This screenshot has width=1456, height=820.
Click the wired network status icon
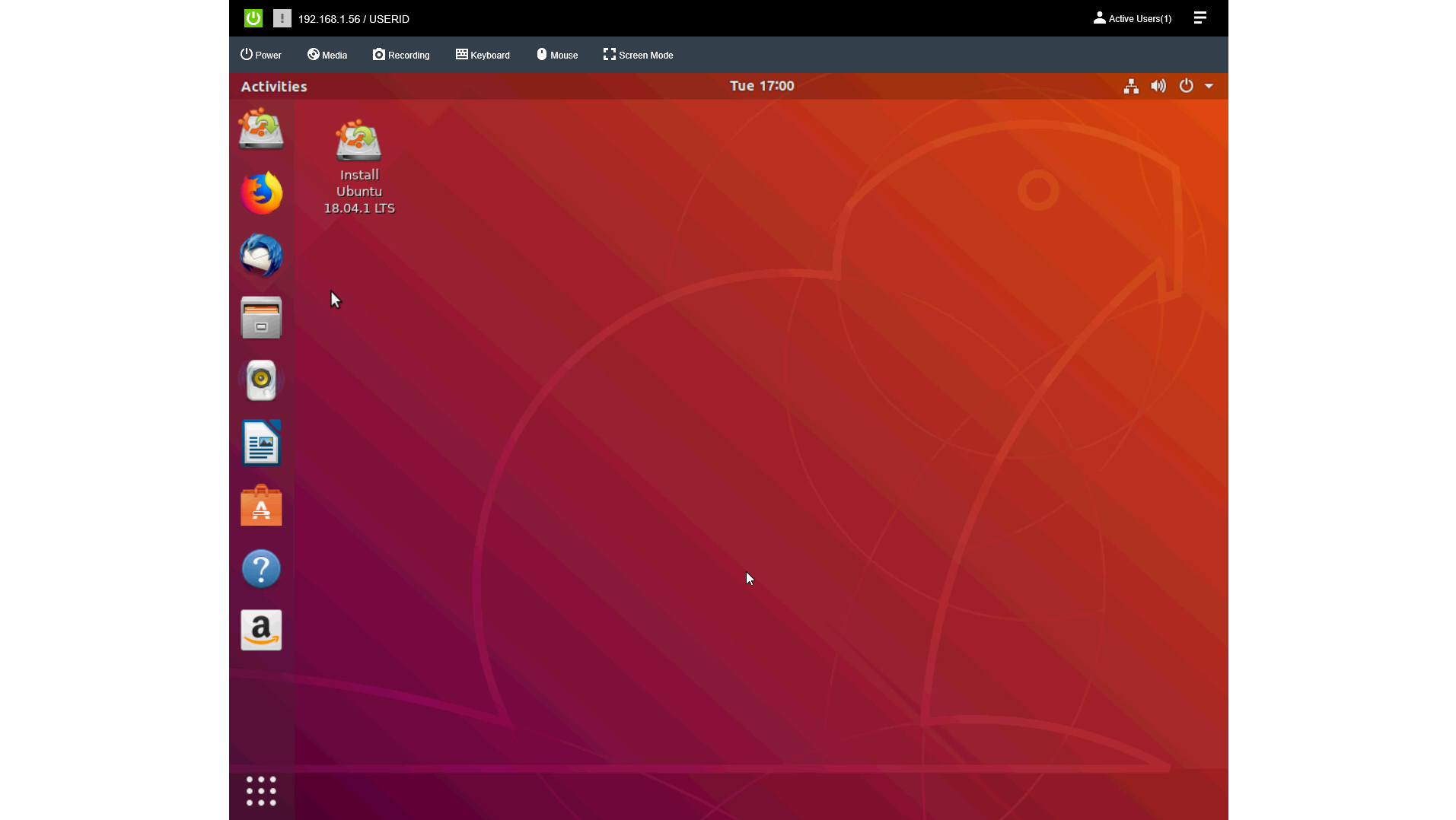[1131, 86]
